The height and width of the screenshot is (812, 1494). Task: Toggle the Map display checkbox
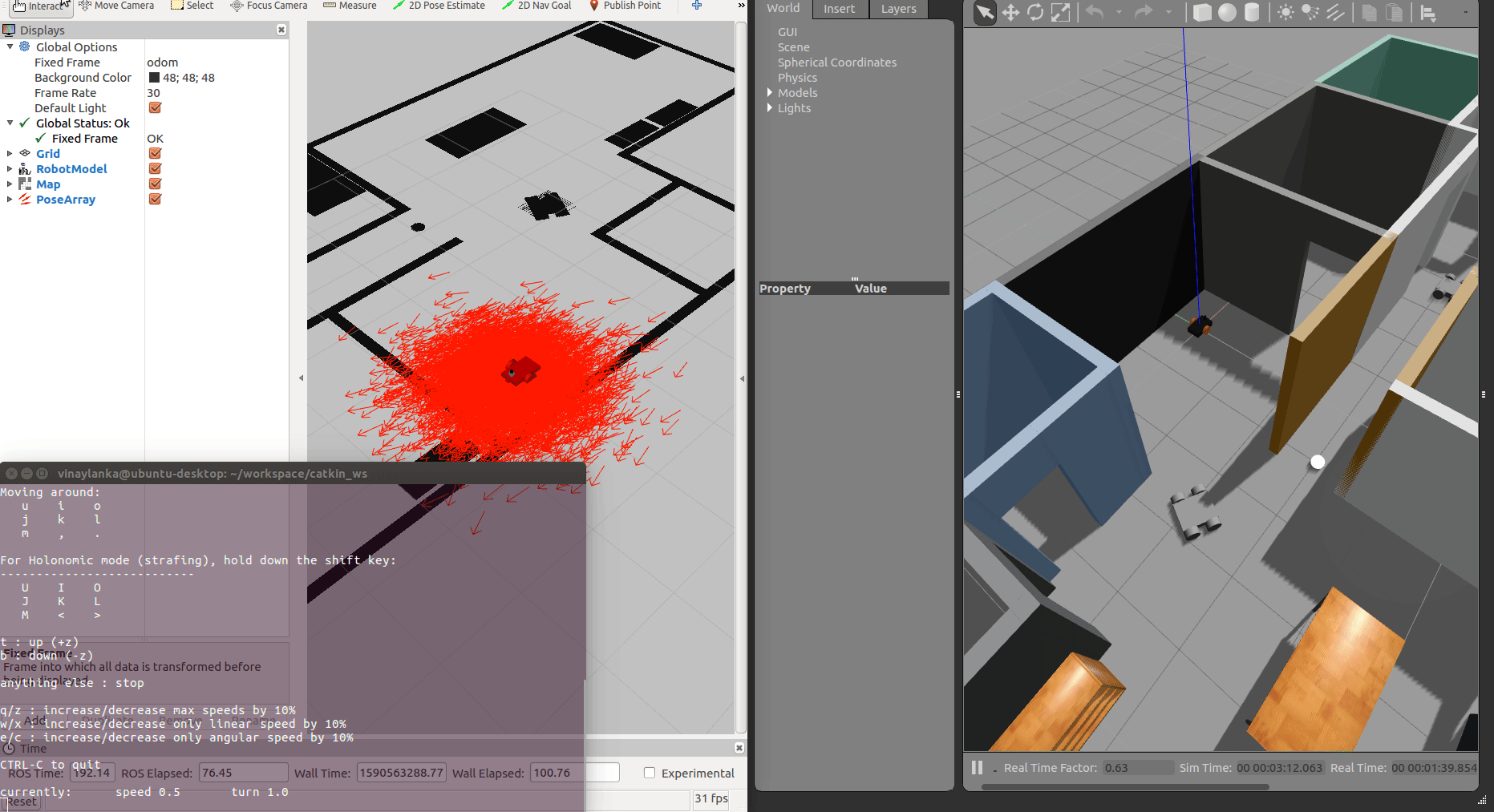pyautogui.click(x=156, y=184)
